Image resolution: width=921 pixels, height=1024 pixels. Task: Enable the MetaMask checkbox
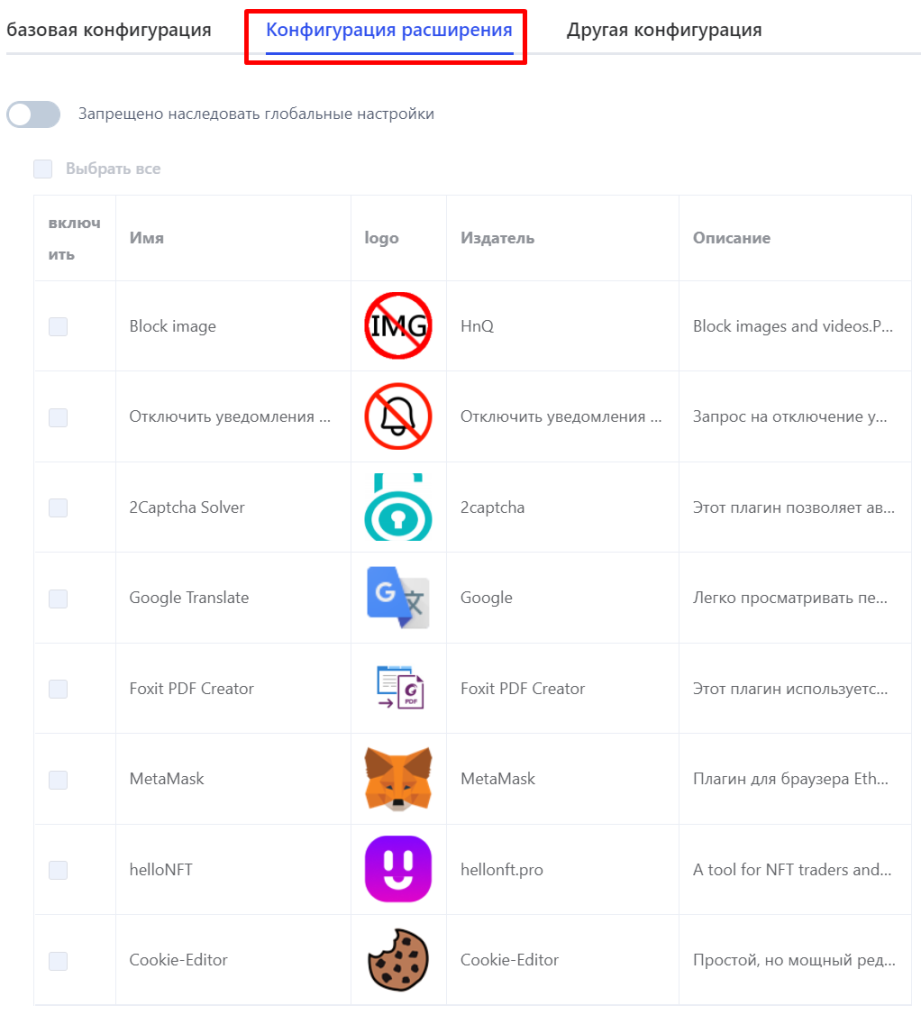coord(58,780)
